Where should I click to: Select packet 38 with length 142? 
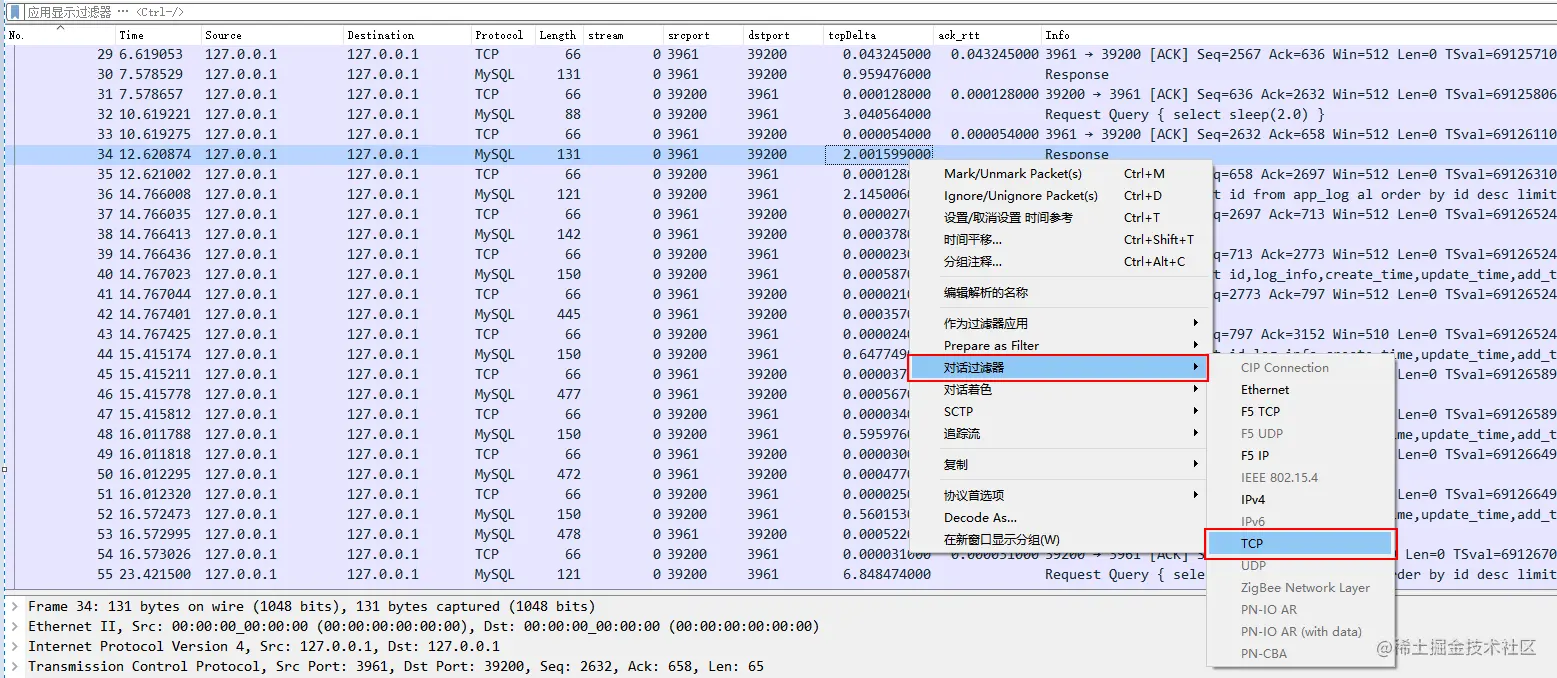pyautogui.click(x=458, y=234)
